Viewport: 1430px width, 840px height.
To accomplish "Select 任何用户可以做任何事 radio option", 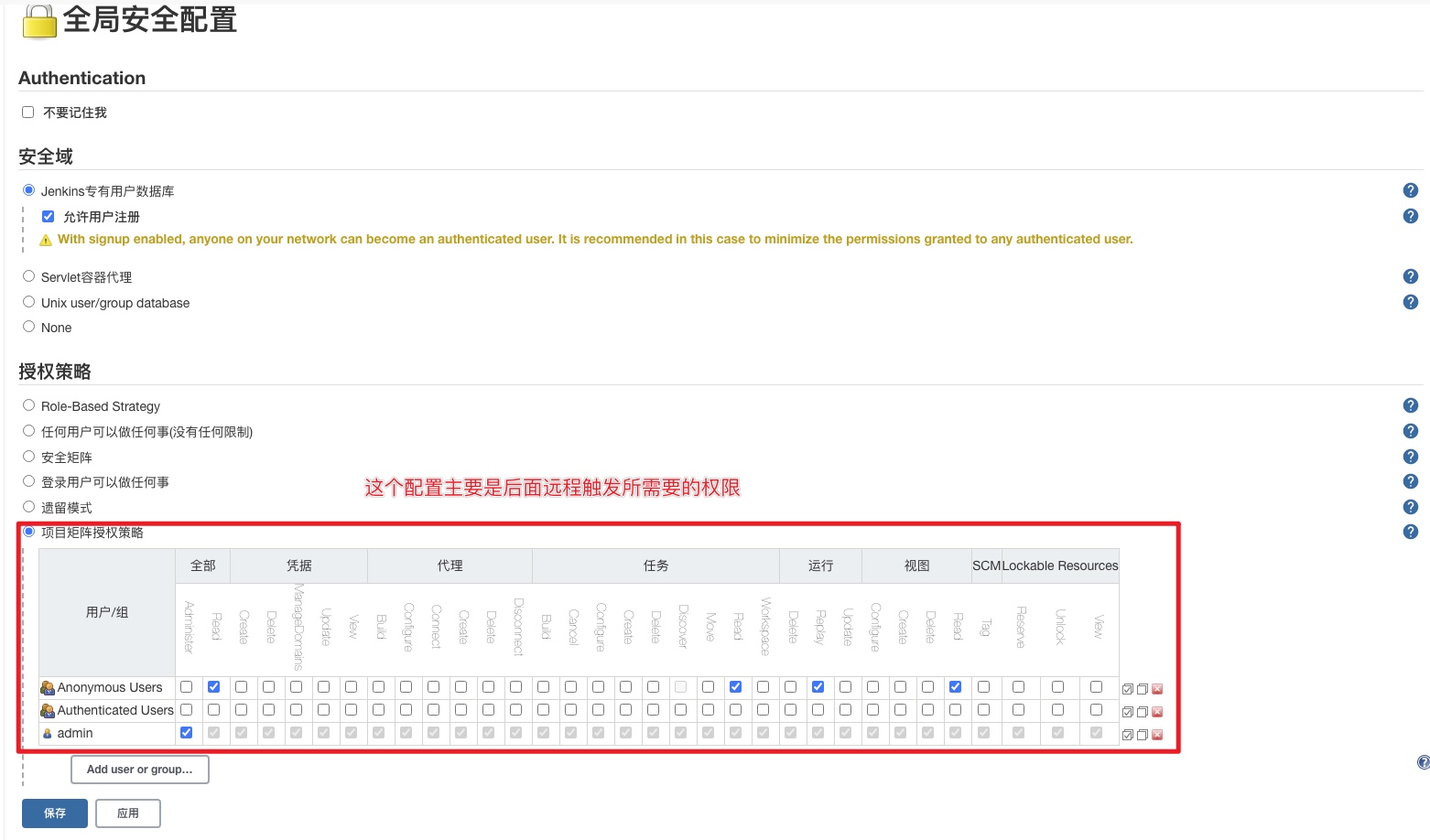I will pos(28,431).
